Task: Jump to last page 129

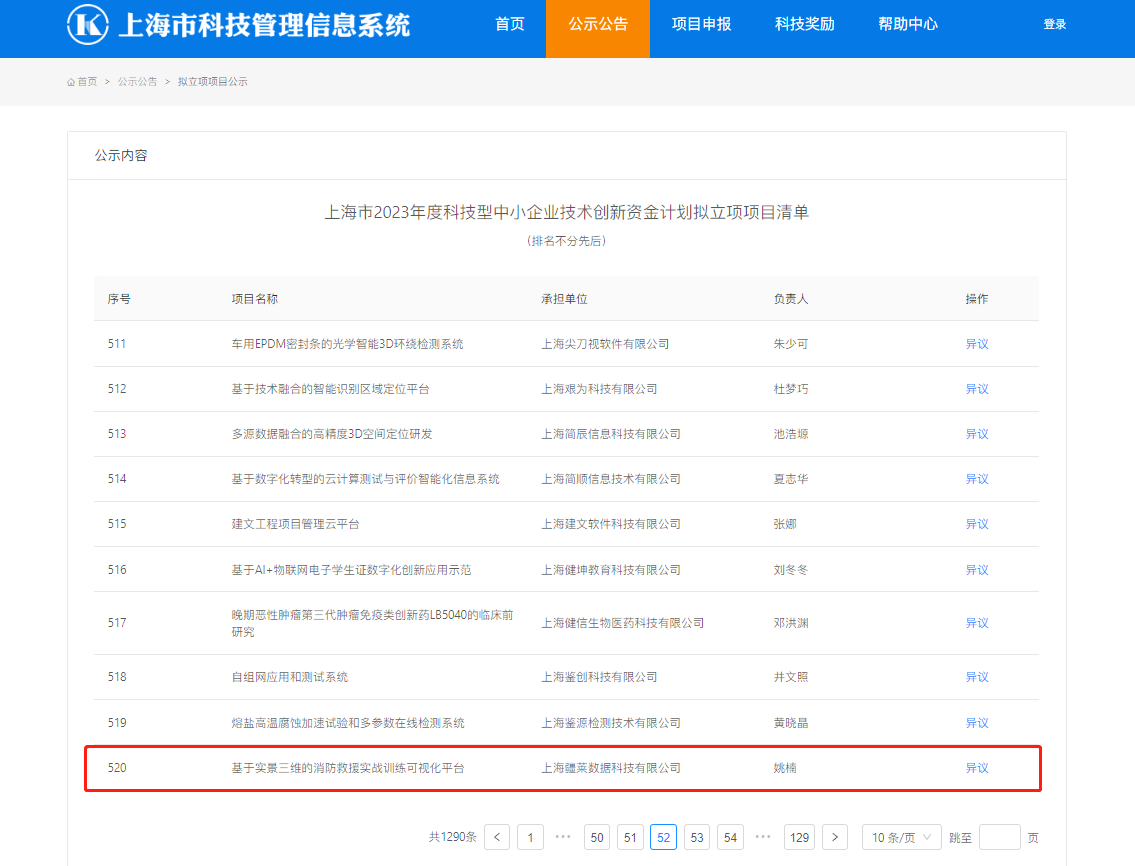Action: point(799,837)
